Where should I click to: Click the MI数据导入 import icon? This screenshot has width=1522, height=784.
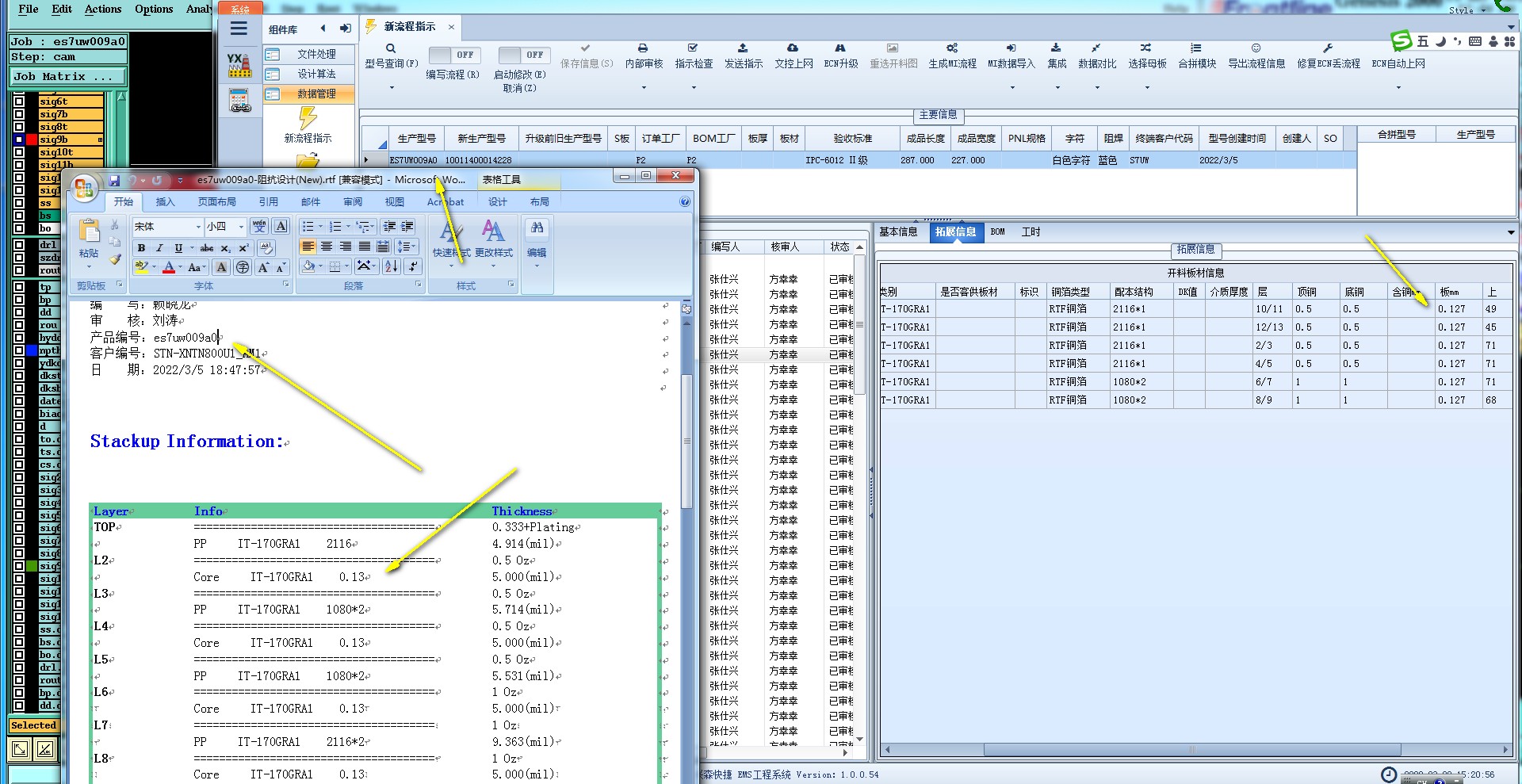[x=1011, y=48]
